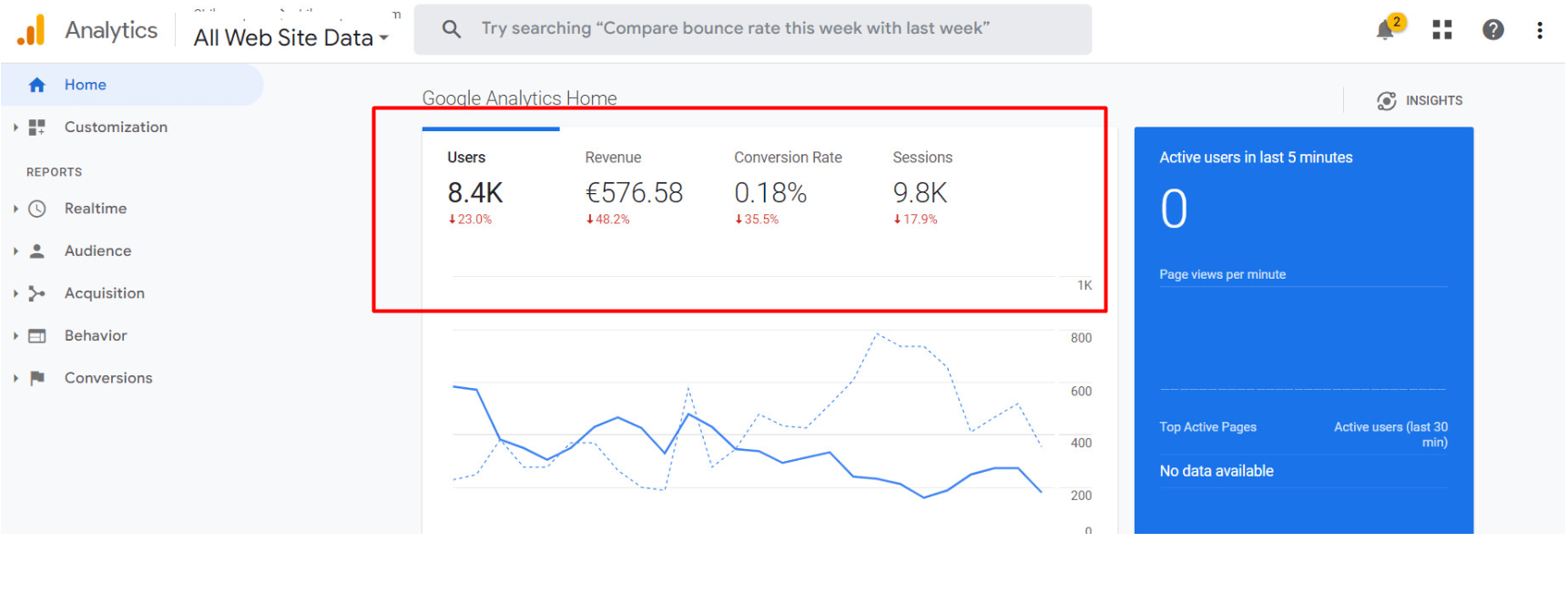The image size is (1568, 614).
Task: Click the Google Analytics logo icon
Action: coord(31,30)
